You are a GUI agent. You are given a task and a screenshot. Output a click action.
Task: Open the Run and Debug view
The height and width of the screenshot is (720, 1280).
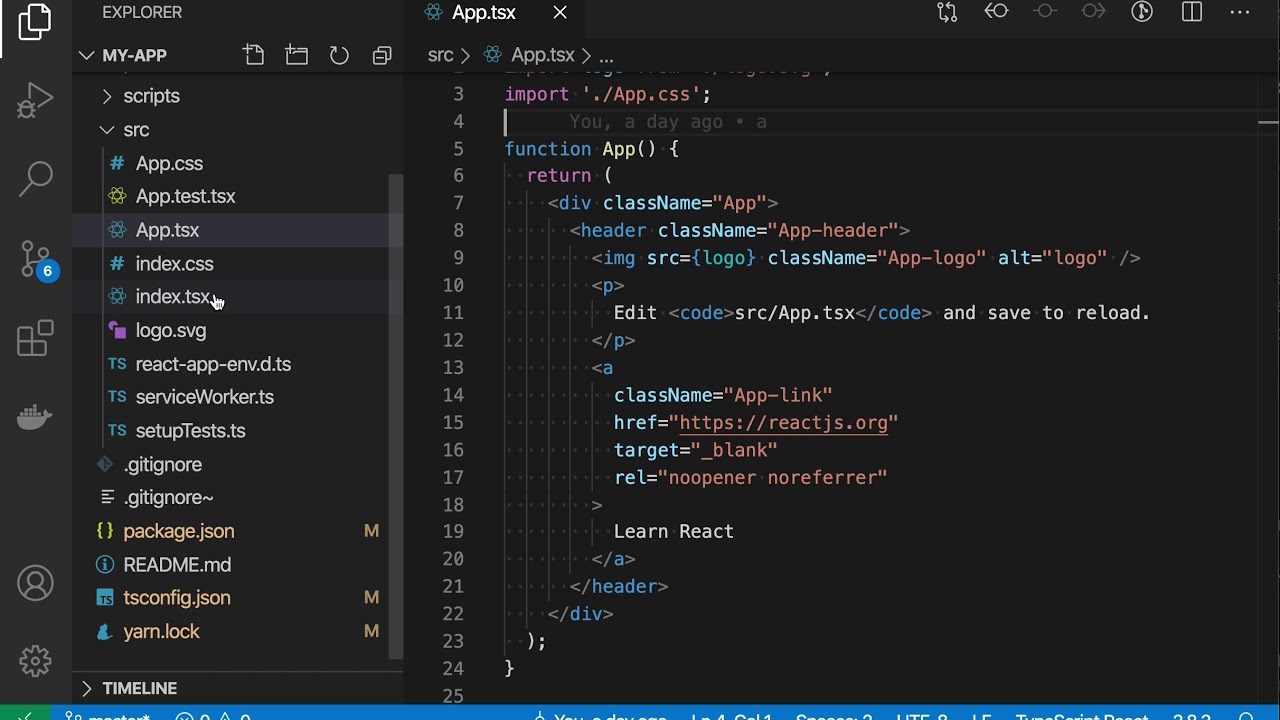pyautogui.click(x=35, y=101)
